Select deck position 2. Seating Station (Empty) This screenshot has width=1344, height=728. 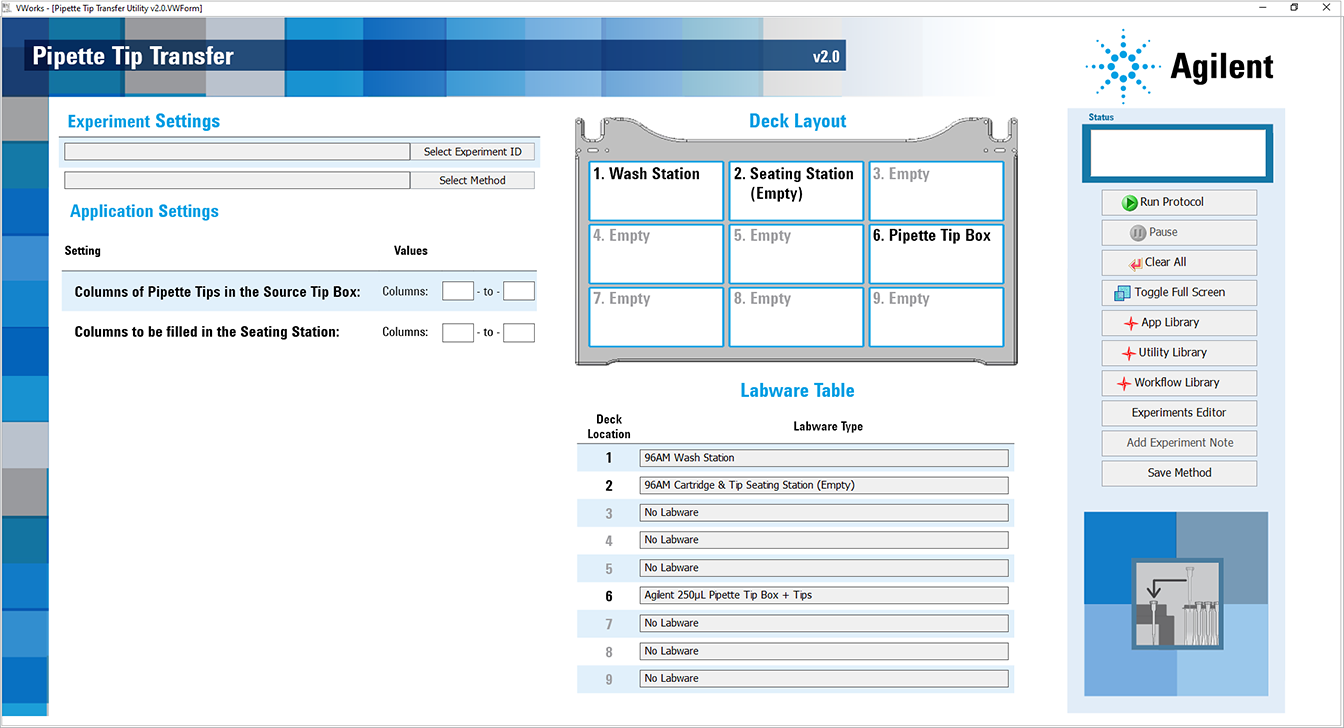[x=796, y=191]
